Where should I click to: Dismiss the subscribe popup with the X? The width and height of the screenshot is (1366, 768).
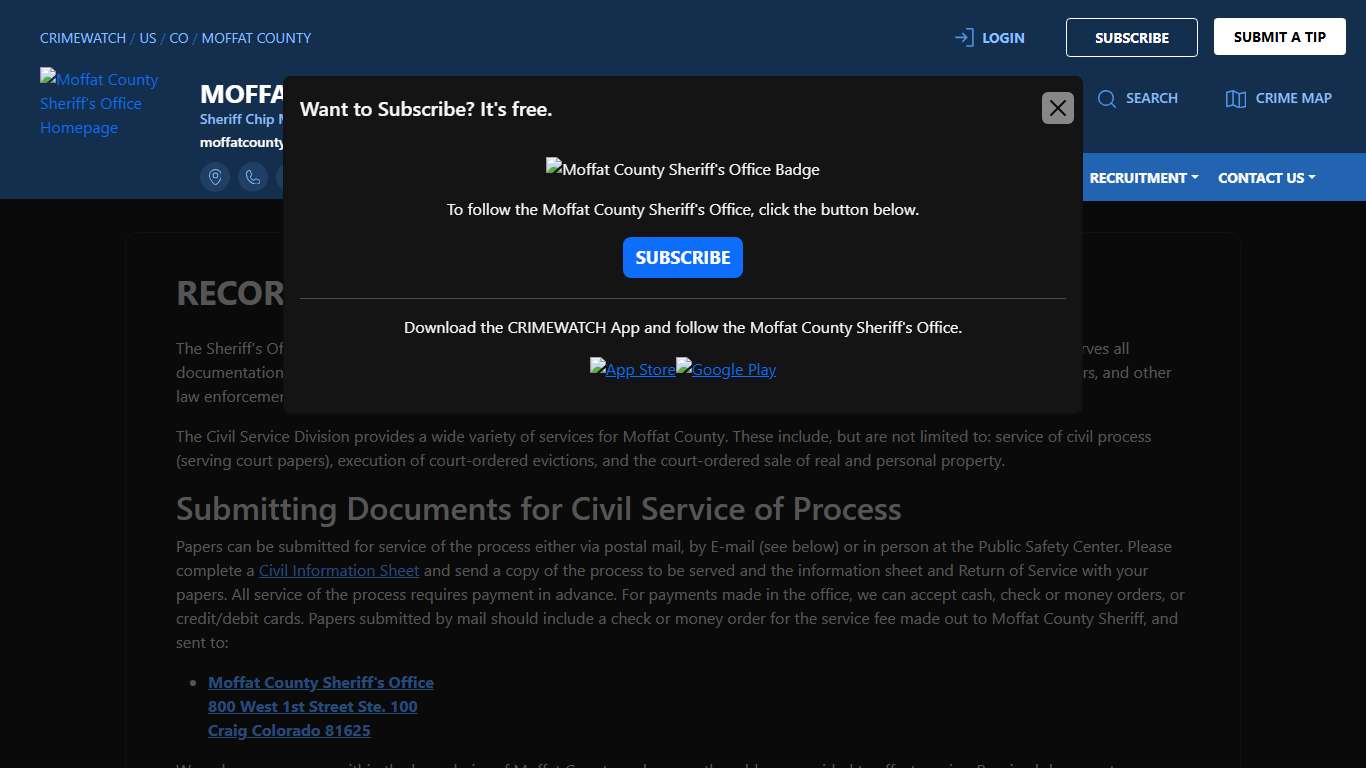click(1057, 107)
